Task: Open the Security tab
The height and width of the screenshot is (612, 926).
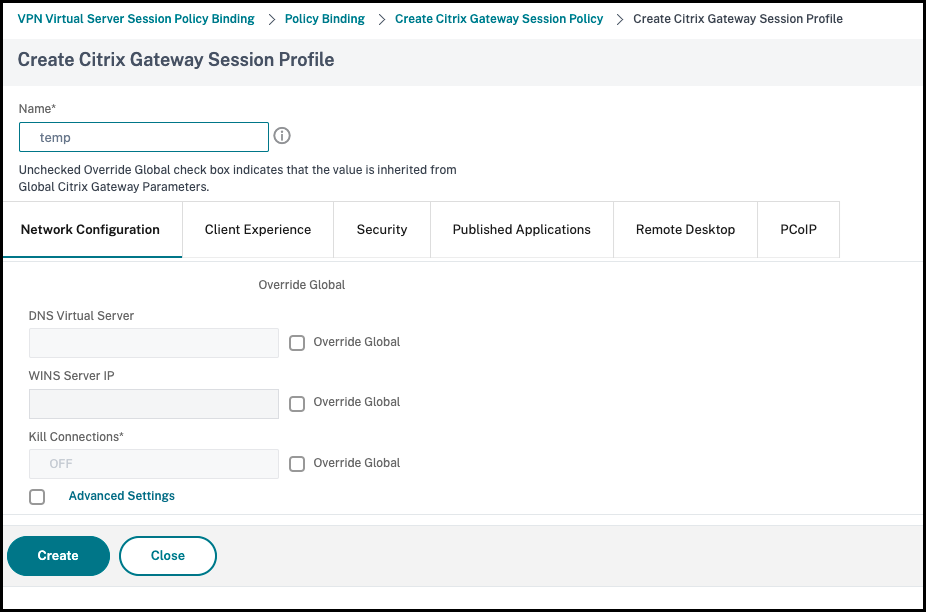Action: coord(382,230)
